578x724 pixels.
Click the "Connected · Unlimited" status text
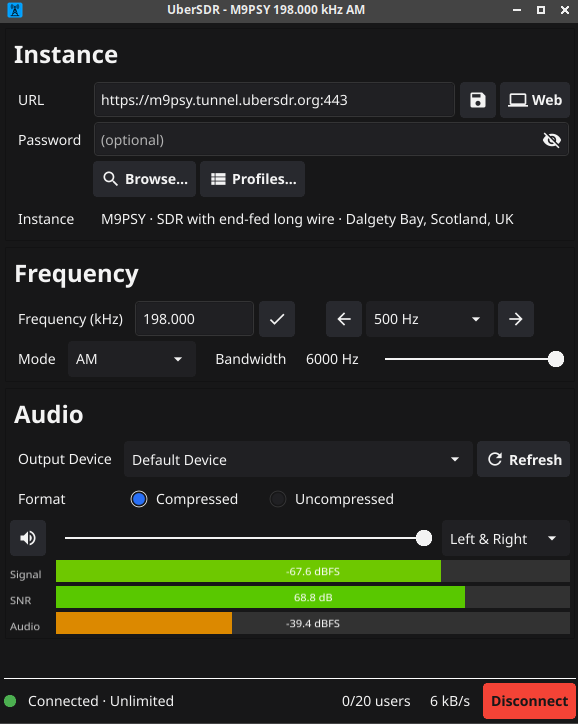101,701
